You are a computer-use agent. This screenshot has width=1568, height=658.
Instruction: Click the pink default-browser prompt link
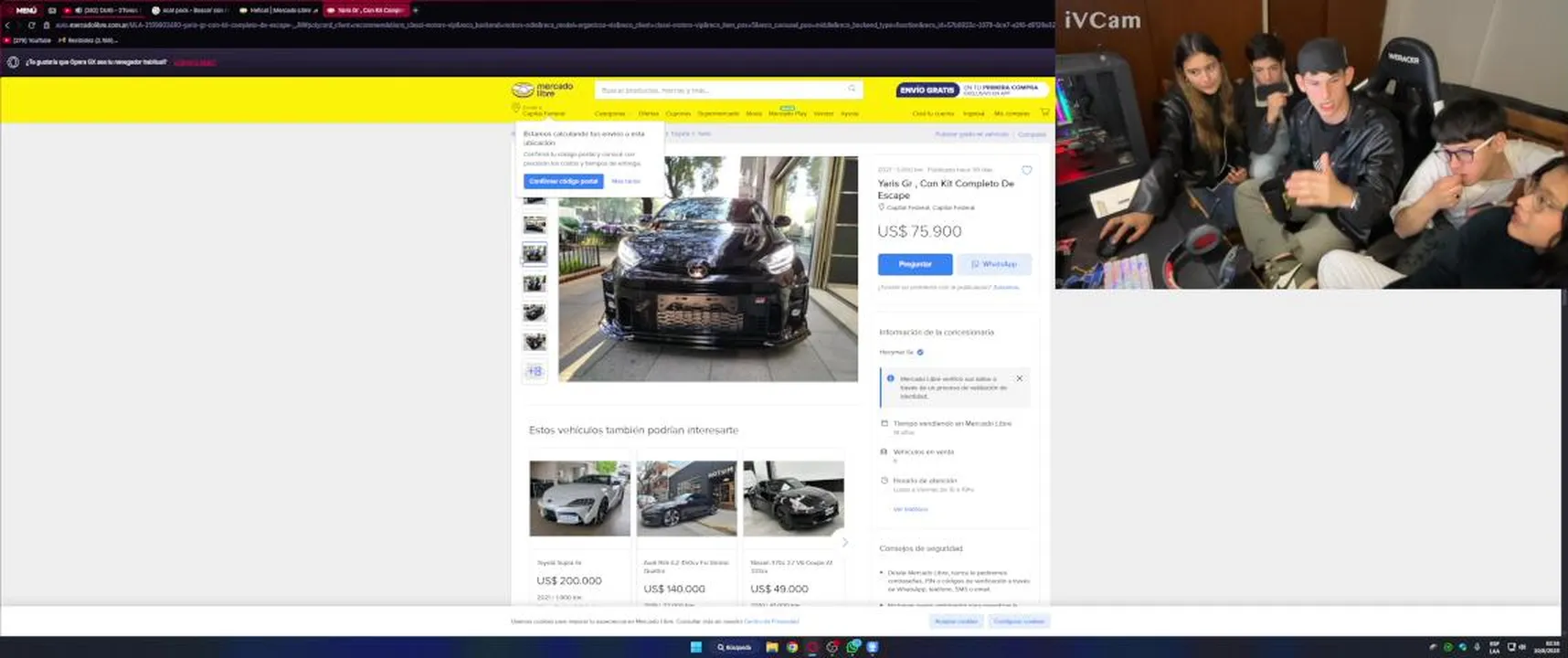click(195, 62)
